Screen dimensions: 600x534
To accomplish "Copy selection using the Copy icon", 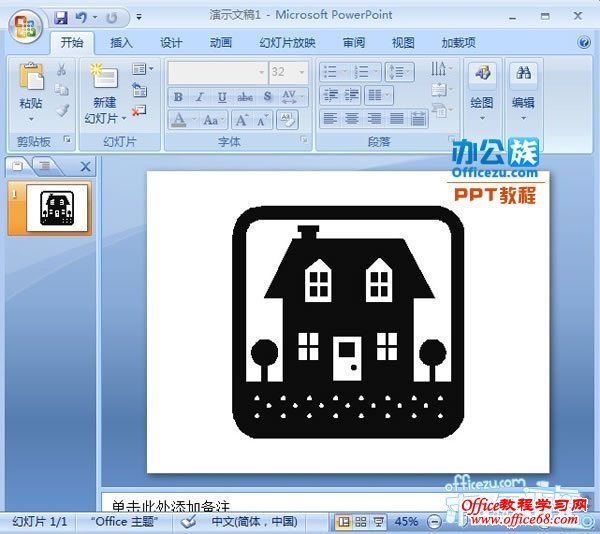I will pyautogui.click(x=61, y=90).
